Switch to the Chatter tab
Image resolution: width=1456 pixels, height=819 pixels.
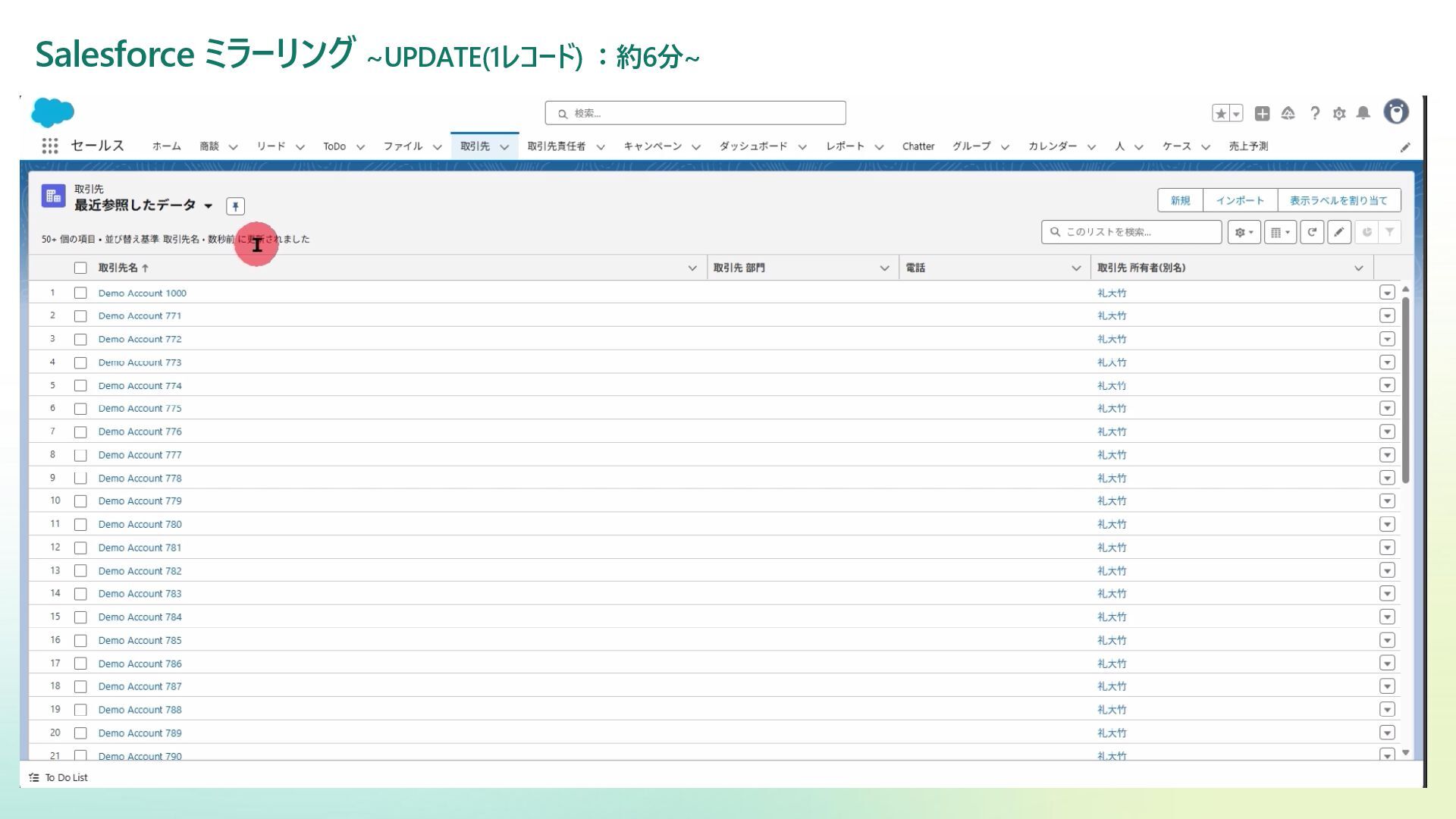(x=918, y=146)
